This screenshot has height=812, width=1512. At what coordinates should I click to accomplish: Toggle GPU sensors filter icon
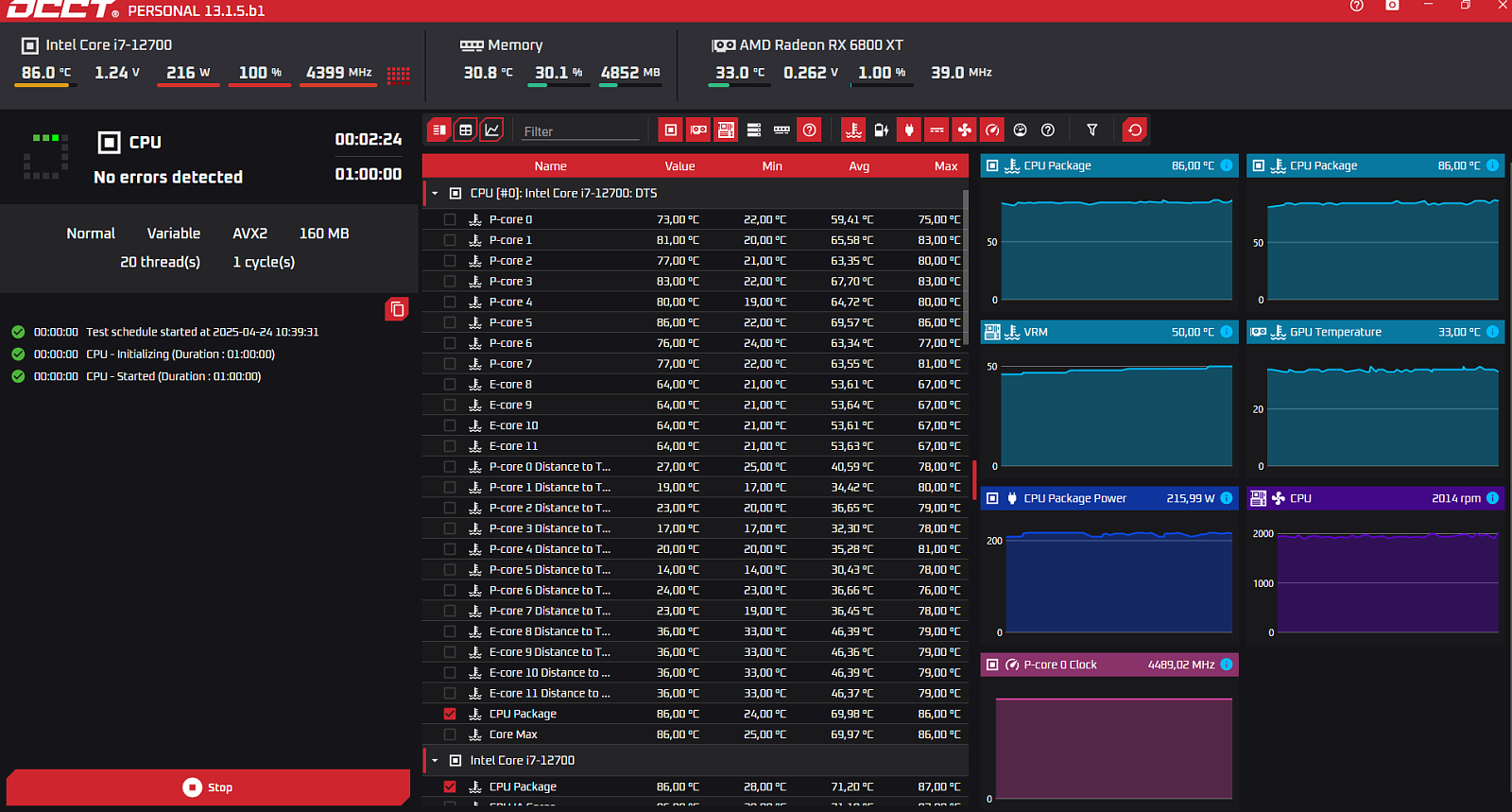point(698,130)
